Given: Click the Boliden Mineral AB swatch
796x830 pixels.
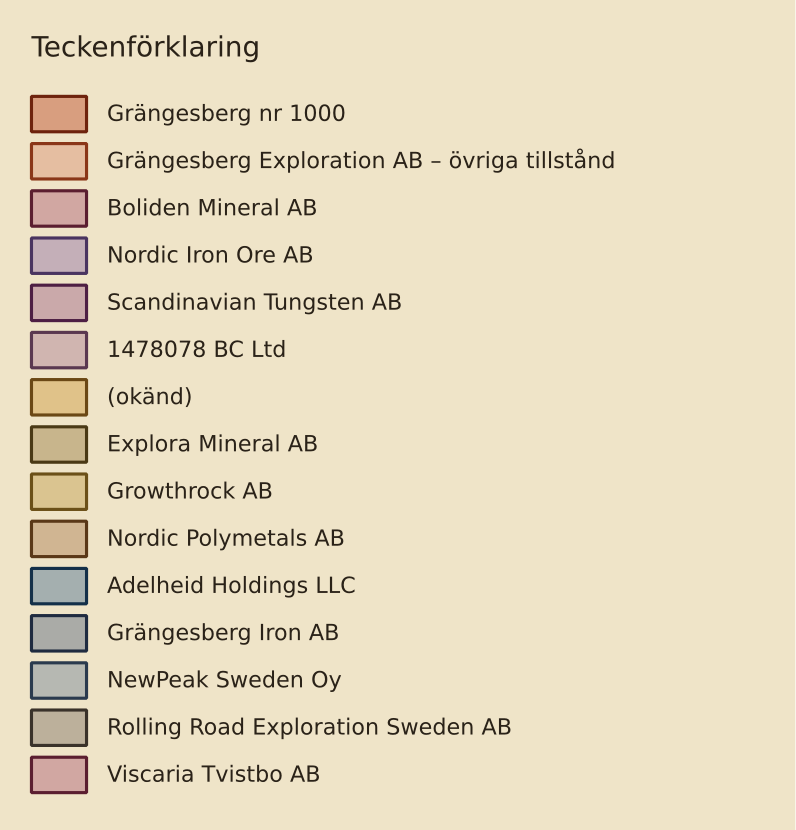Looking at the screenshot, I should [x=59, y=208].
